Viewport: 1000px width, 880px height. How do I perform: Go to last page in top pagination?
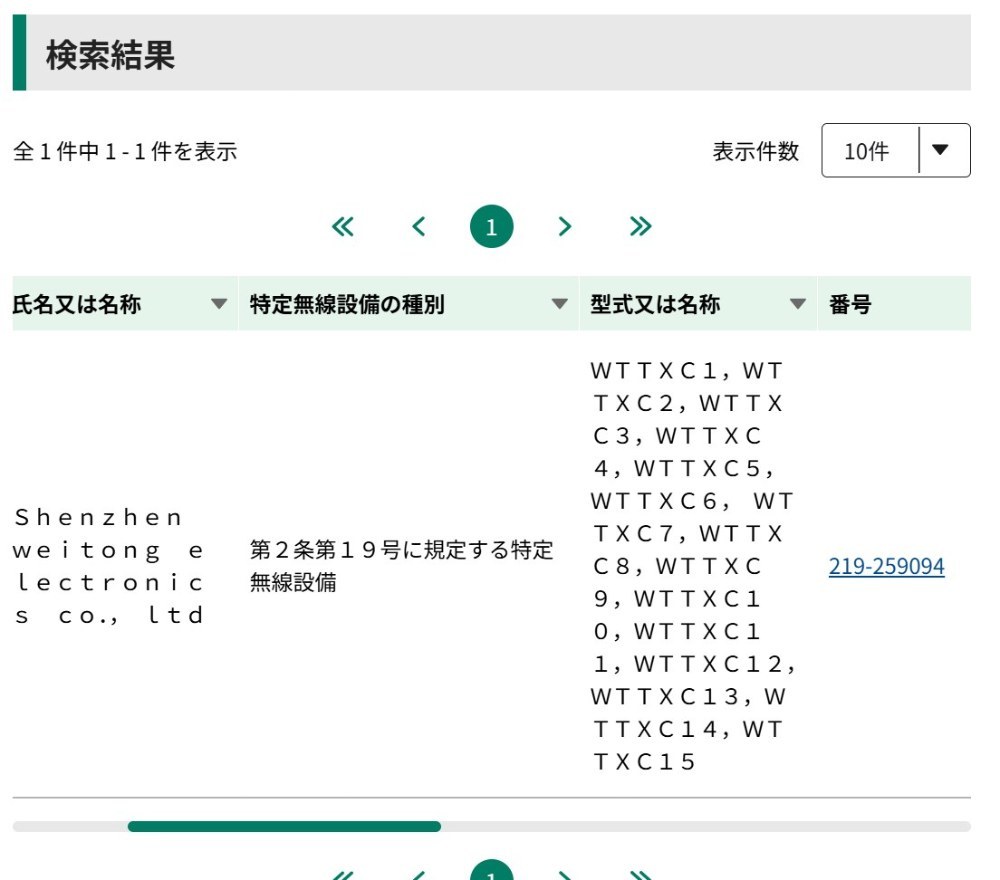[x=640, y=226]
